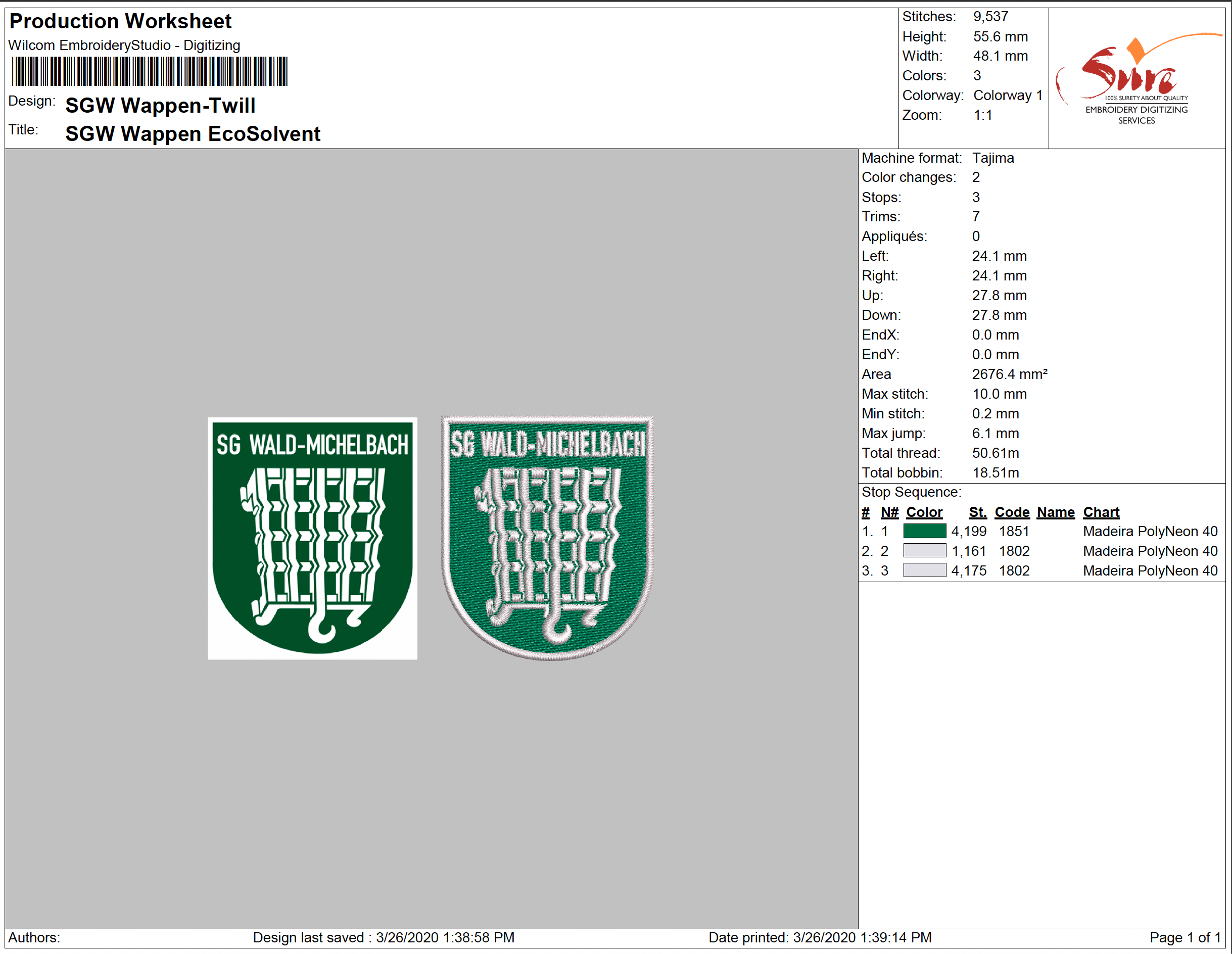Screen dimensions: 1232x954
Task: Click the Madeira PolyNeon 40 entry in row 1
Action: [1150, 532]
